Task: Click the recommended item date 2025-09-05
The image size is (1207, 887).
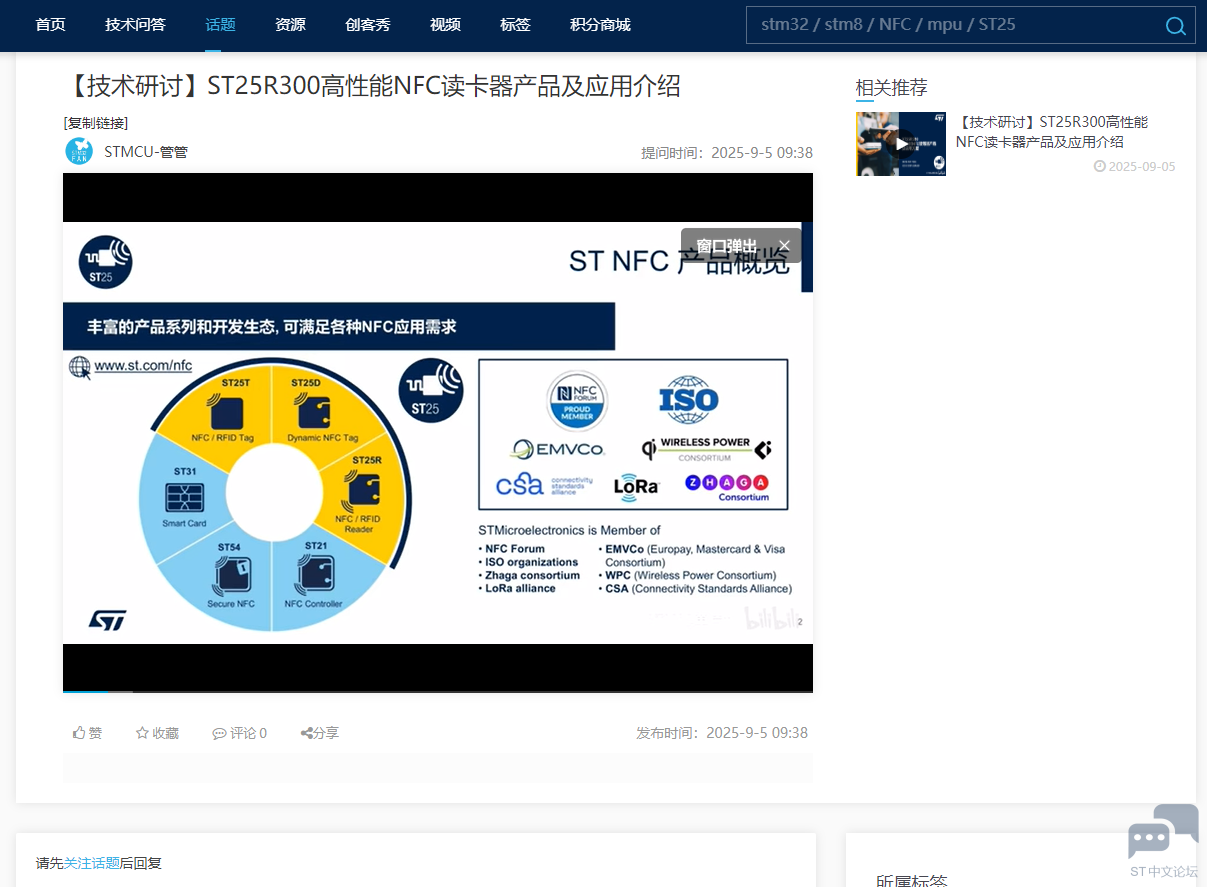Action: (1135, 167)
